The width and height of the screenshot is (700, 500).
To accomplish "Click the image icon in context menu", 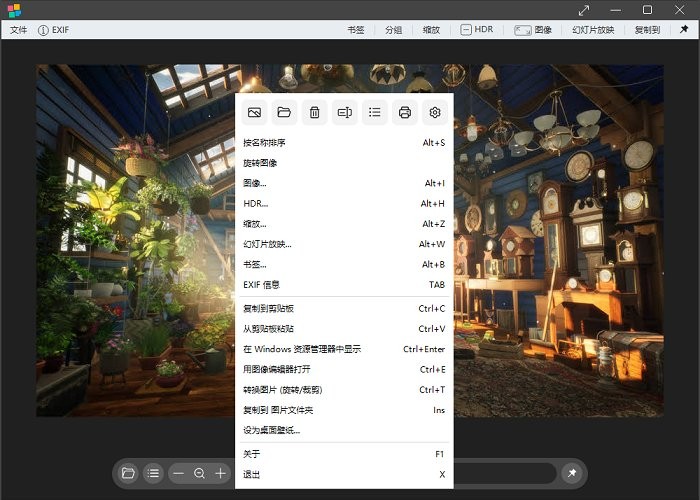I will (255, 112).
